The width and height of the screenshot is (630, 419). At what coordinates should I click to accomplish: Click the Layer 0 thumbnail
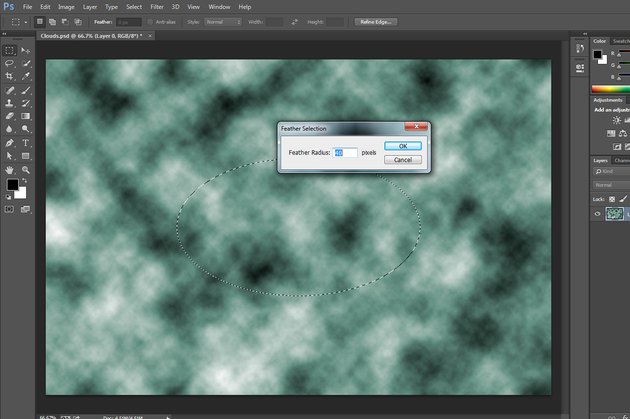[x=614, y=214]
